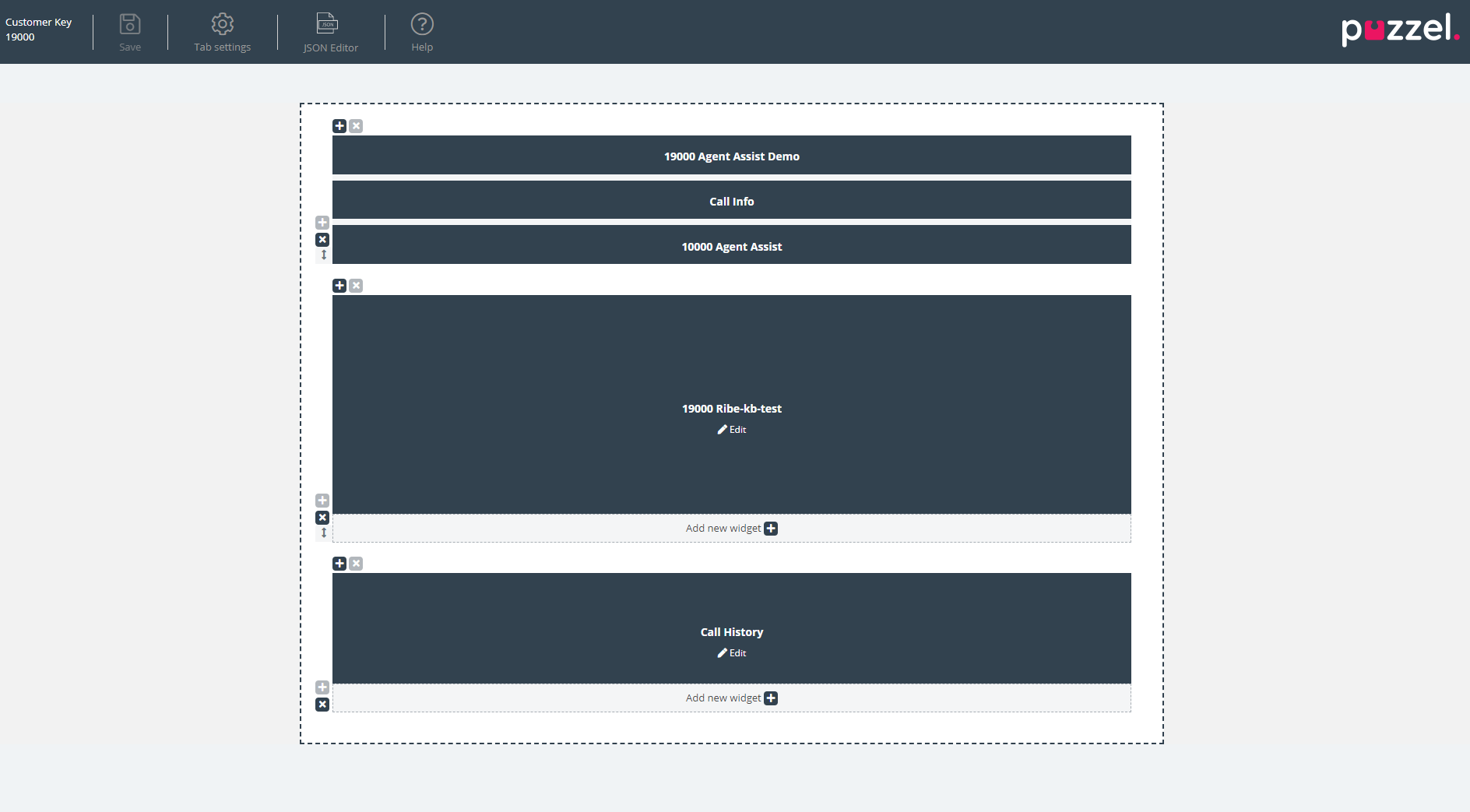Edit the Call History widget
Image resolution: width=1470 pixels, height=812 pixels.
(x=732, y=653)
